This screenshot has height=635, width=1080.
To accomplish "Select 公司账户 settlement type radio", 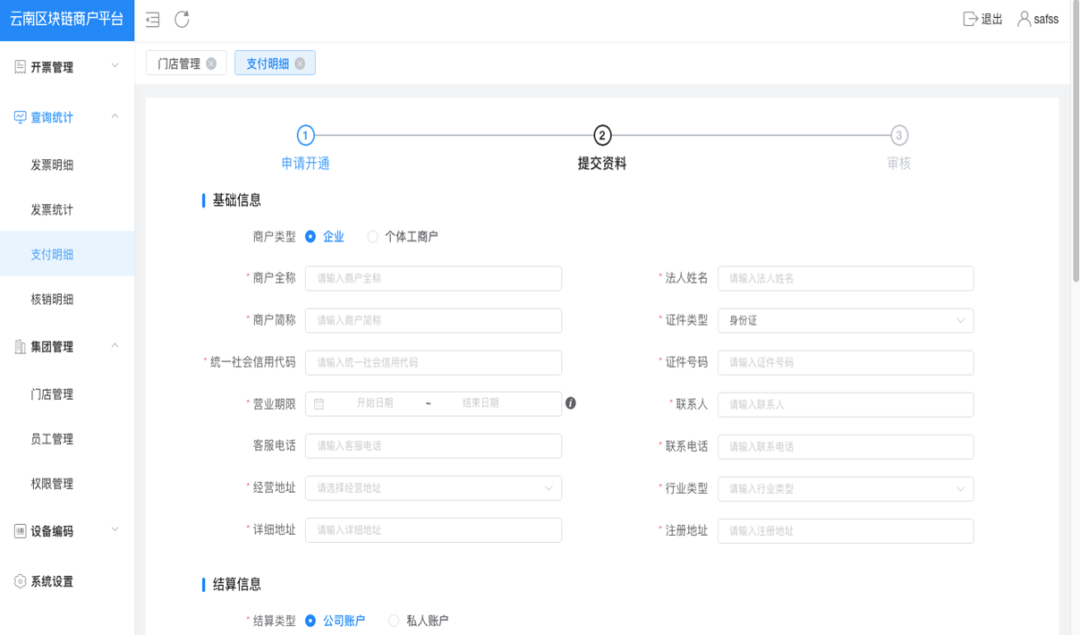I will pyautogui.click(x=311, y=621).
